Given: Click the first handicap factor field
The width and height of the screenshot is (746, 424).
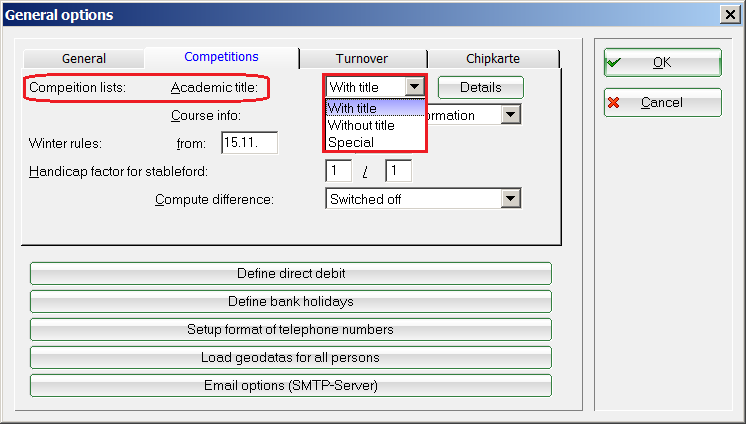Looking at the screenshot, I should pos(338,171).
